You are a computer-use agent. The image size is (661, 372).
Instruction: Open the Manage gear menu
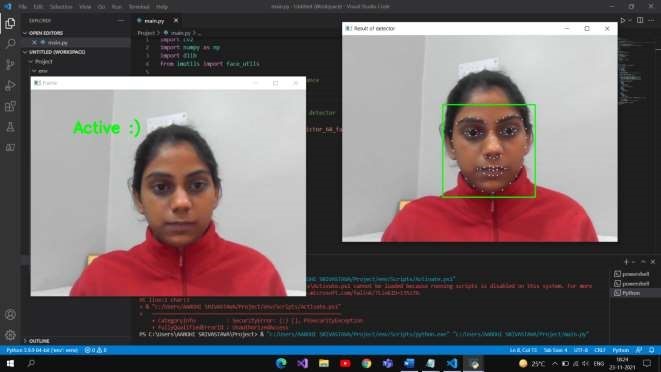click(10, 335)
